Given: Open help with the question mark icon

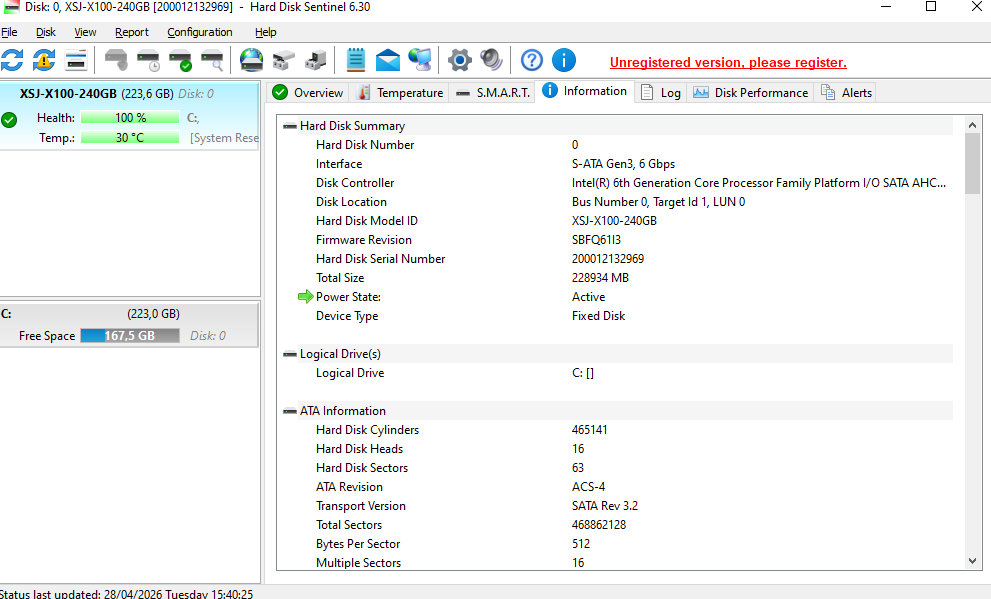Looking at the screenshot, I should pos(532,60).
